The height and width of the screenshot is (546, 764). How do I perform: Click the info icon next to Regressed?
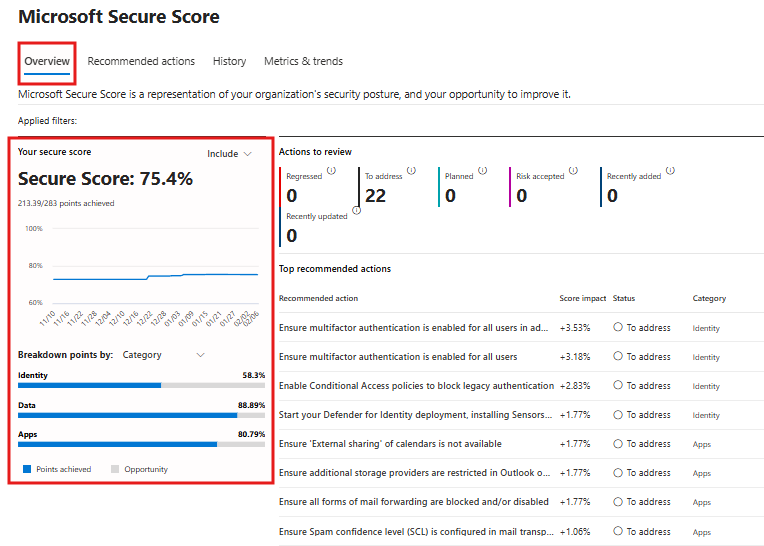[x=331, y=170]
